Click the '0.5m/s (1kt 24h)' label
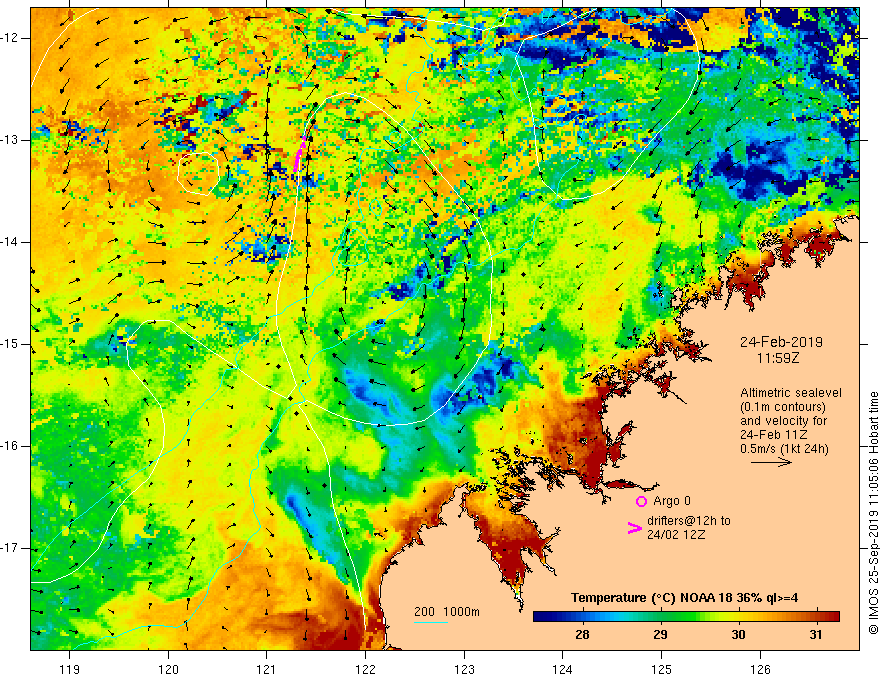 coord(784,448)
